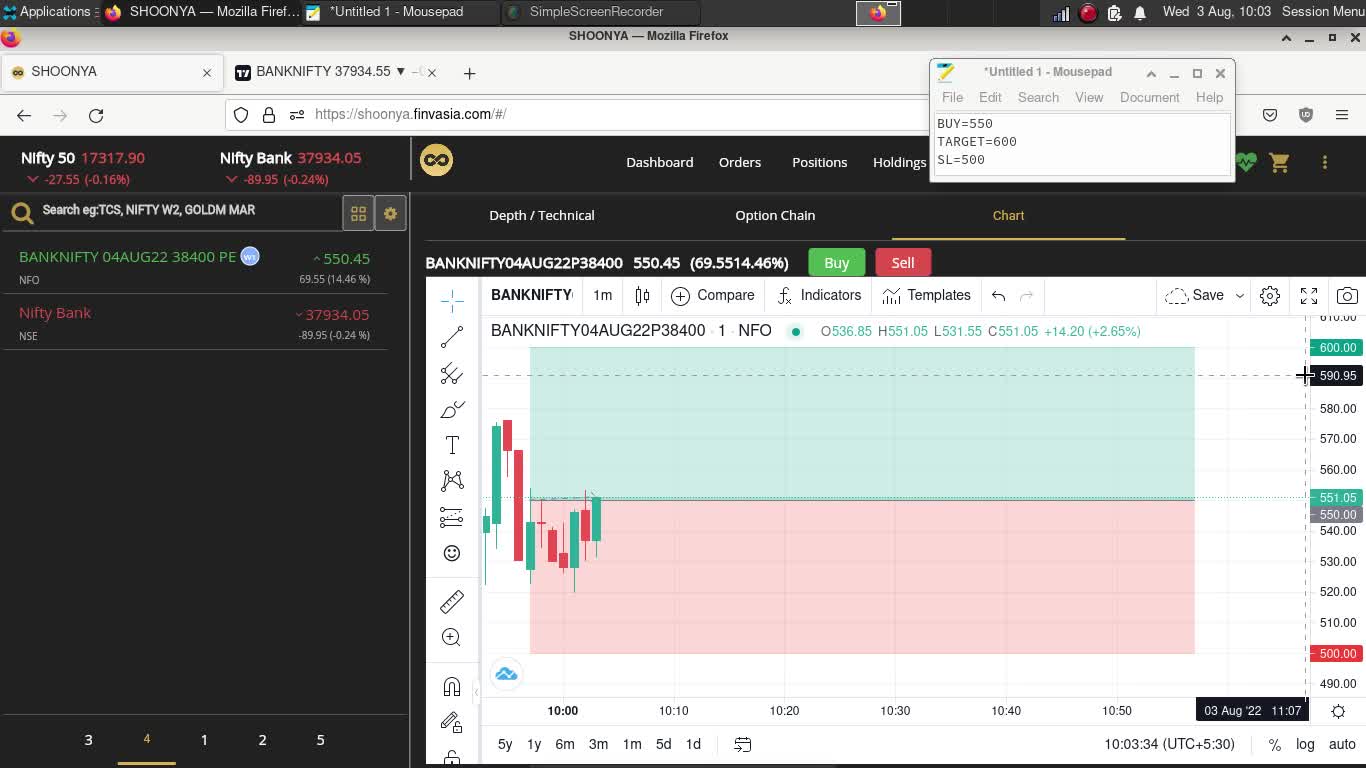Add a symbol with Compare
The image size is (1366, 768).
tap(713, 295)
